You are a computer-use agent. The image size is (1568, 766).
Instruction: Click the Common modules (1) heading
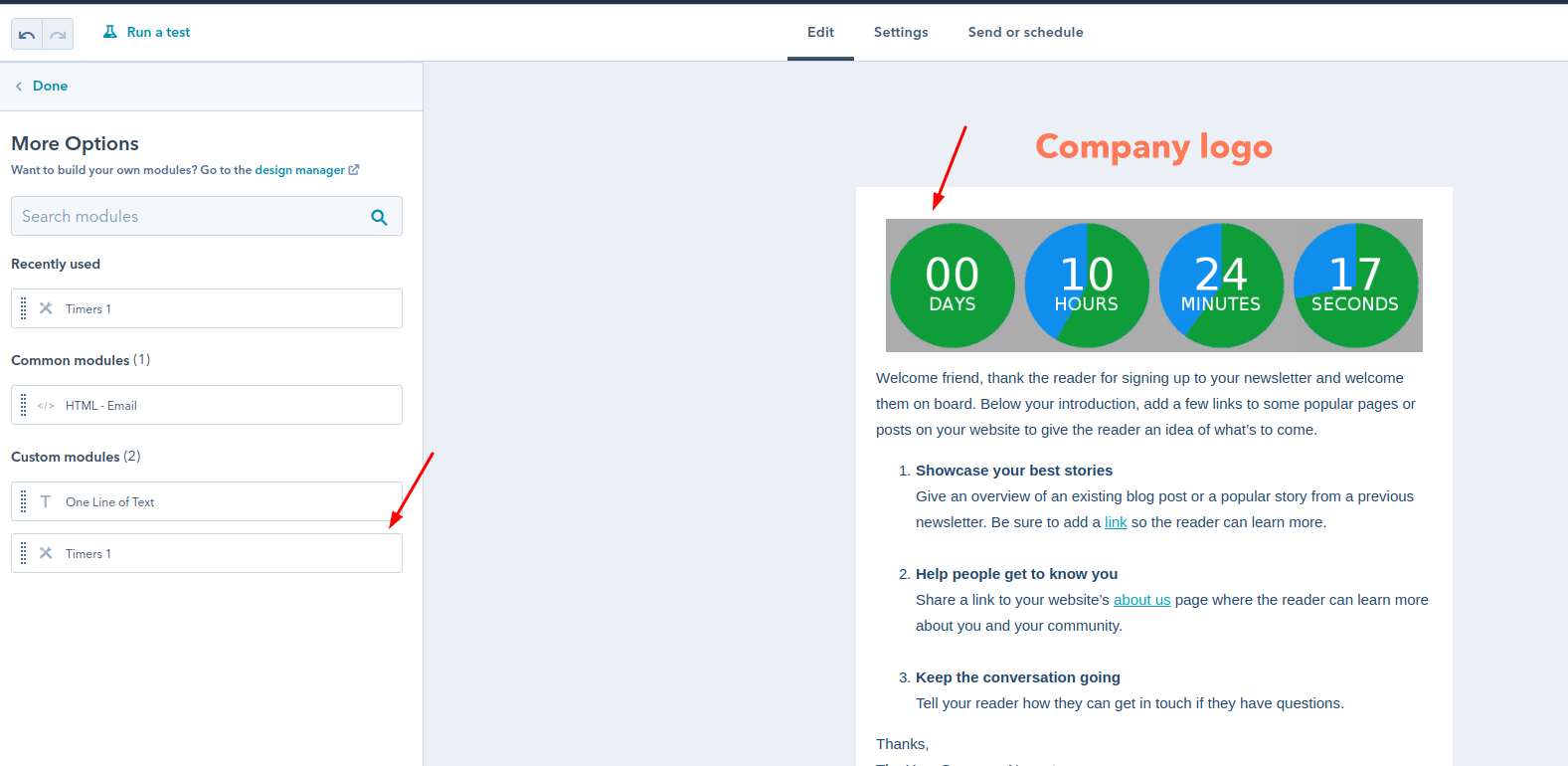click(x=81, y=360)
